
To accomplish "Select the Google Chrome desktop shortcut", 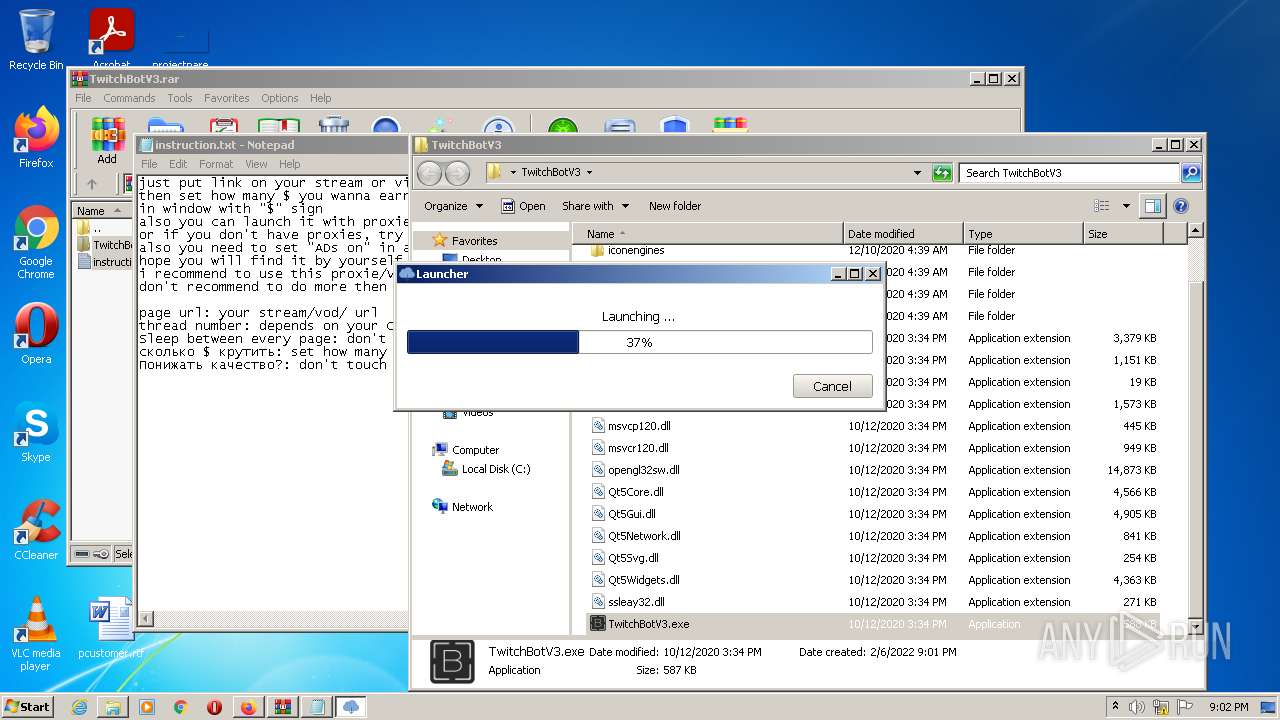I will pos(36,243).
